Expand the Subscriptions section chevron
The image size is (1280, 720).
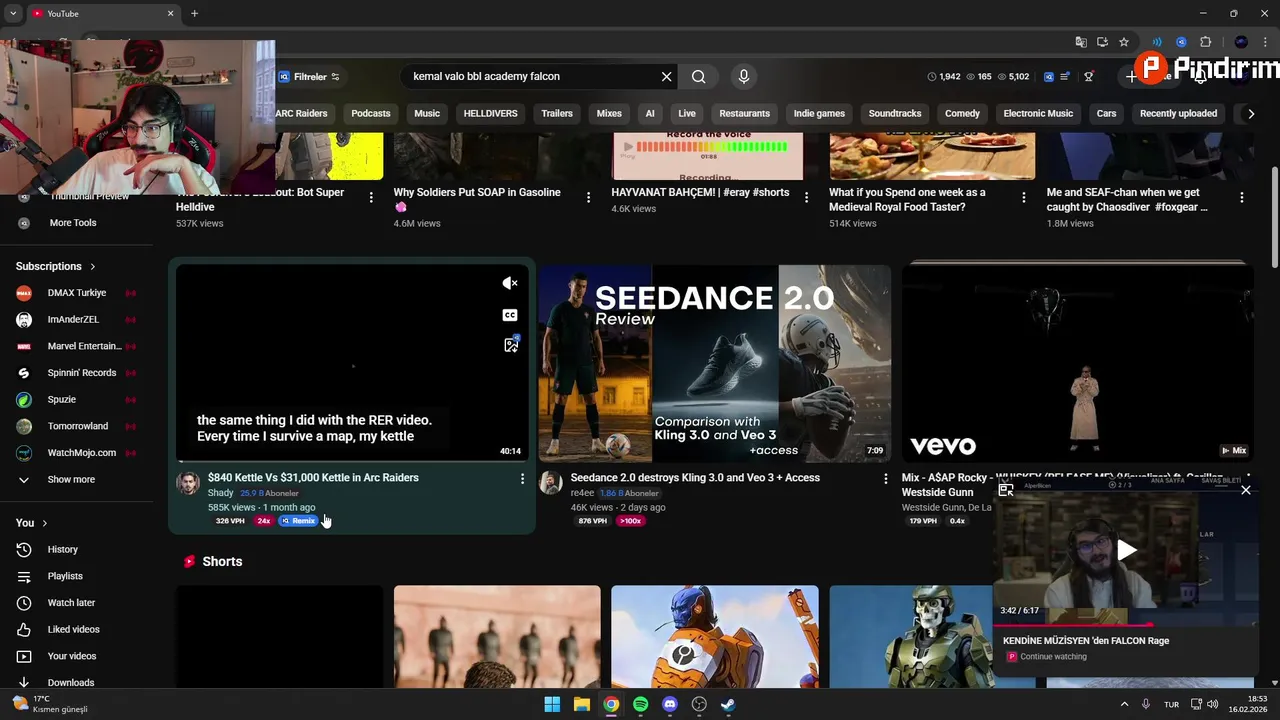pos(93,267)
